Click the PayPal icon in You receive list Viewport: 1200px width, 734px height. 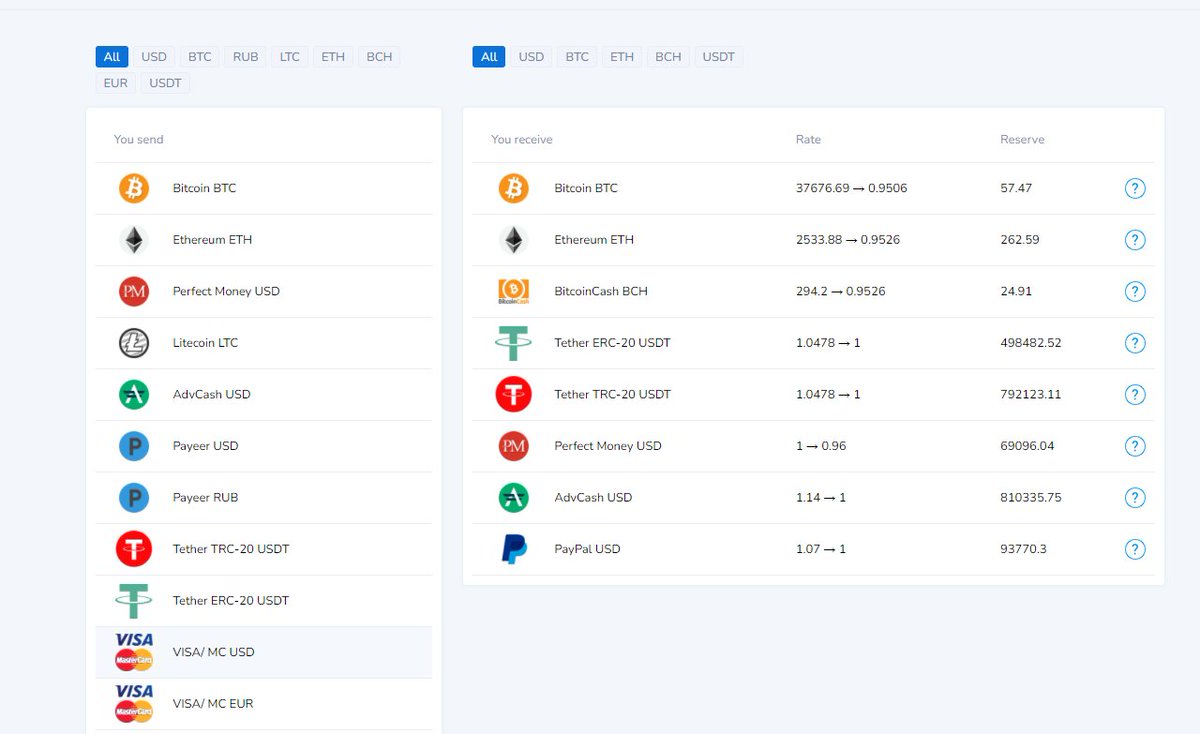point(514,549)
